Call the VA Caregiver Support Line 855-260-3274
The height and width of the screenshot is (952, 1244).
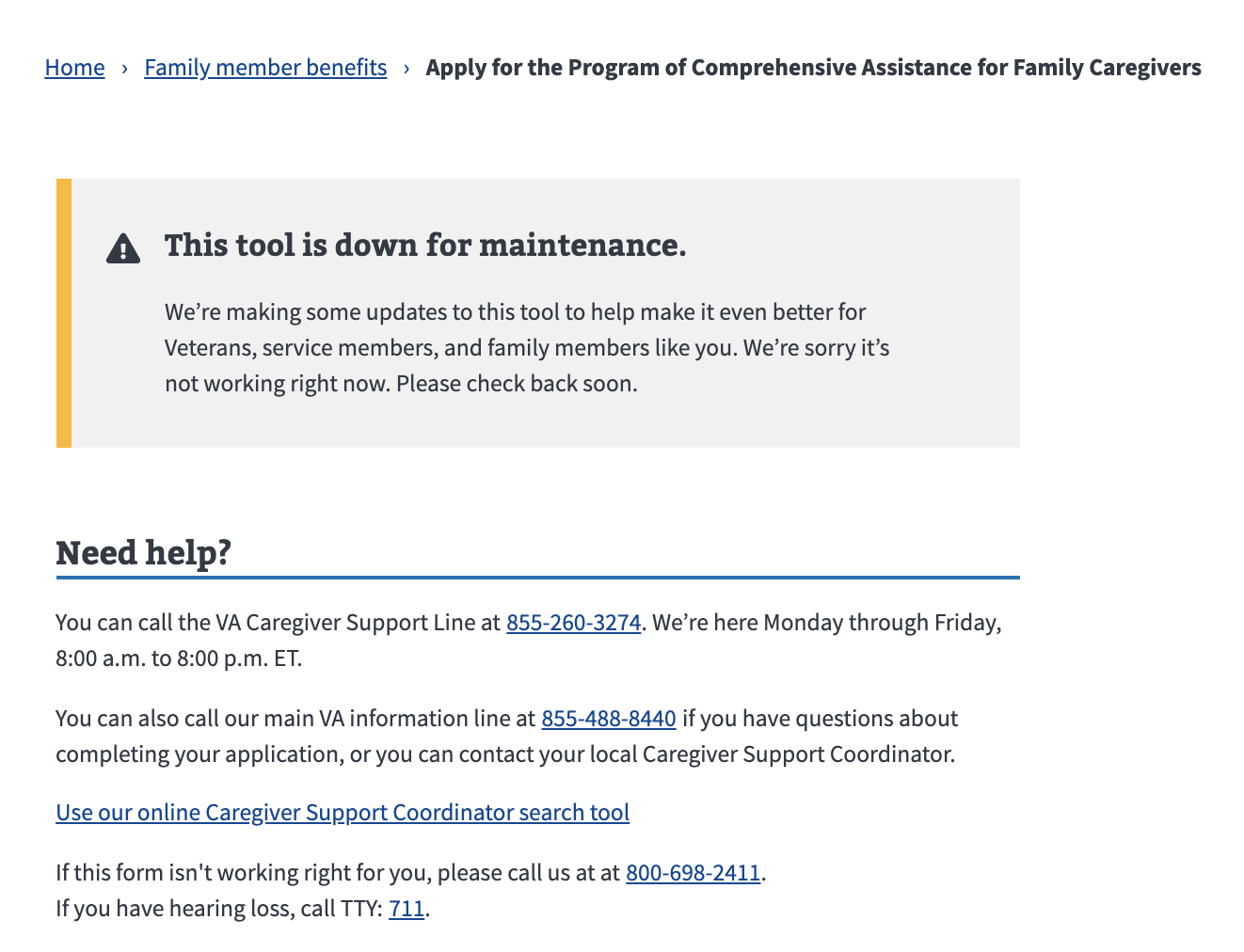pos(572,622)
